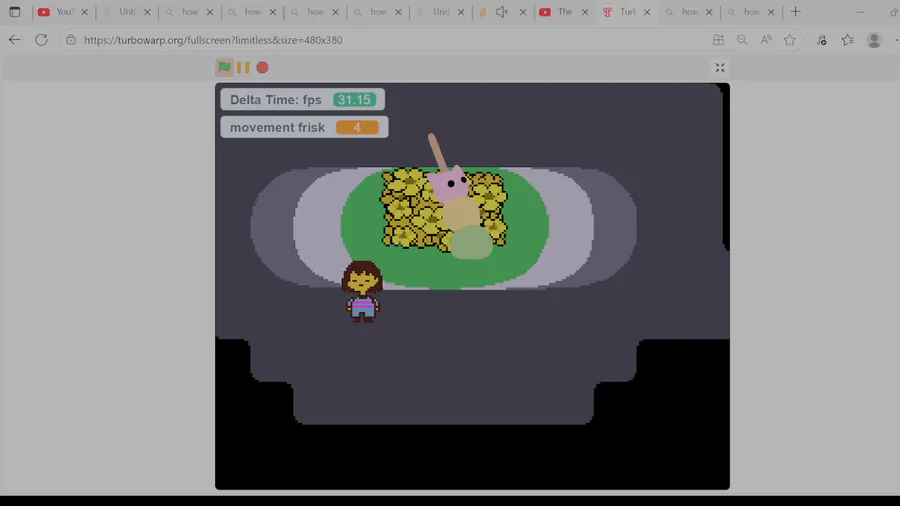Add this page to favorites using the star icon
900x506 pixels.
tap(790, 40)
